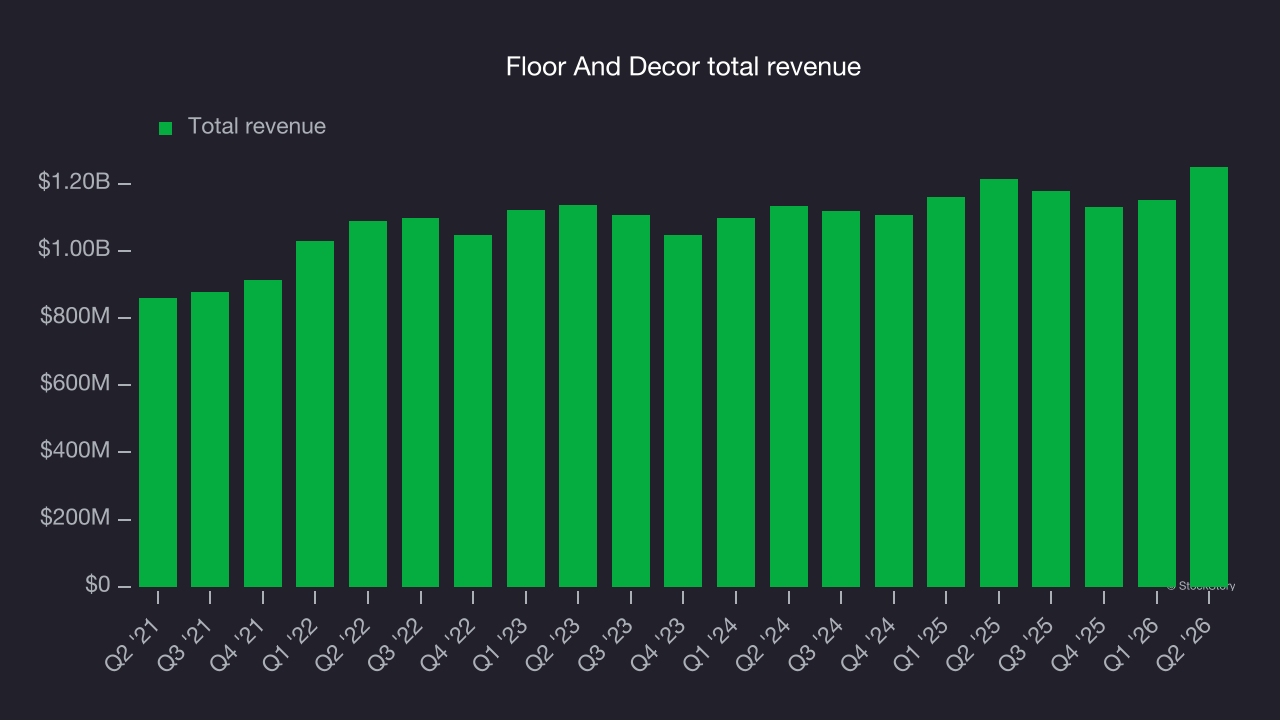The height and width of the screenshot is (720, 1280).
Task: Click the "$600M" y-axis label
Action: point(75,384)
